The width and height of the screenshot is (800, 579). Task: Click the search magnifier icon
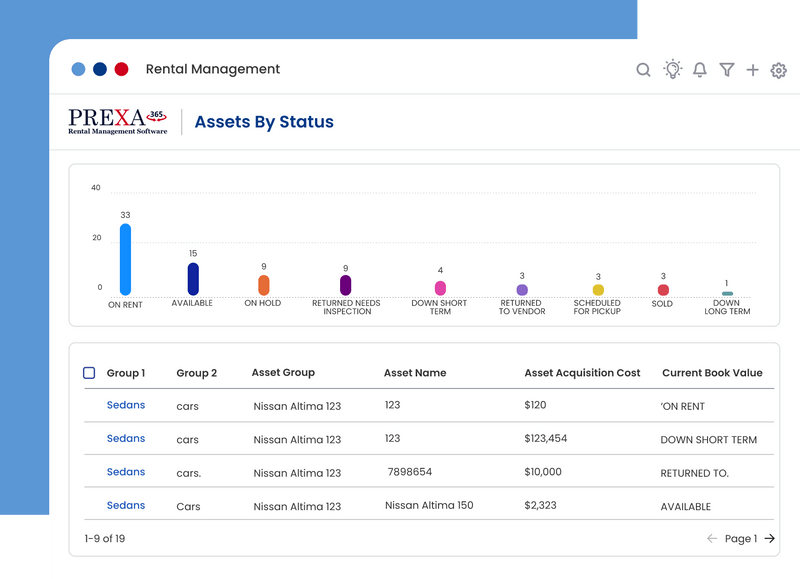pos(644,70)
